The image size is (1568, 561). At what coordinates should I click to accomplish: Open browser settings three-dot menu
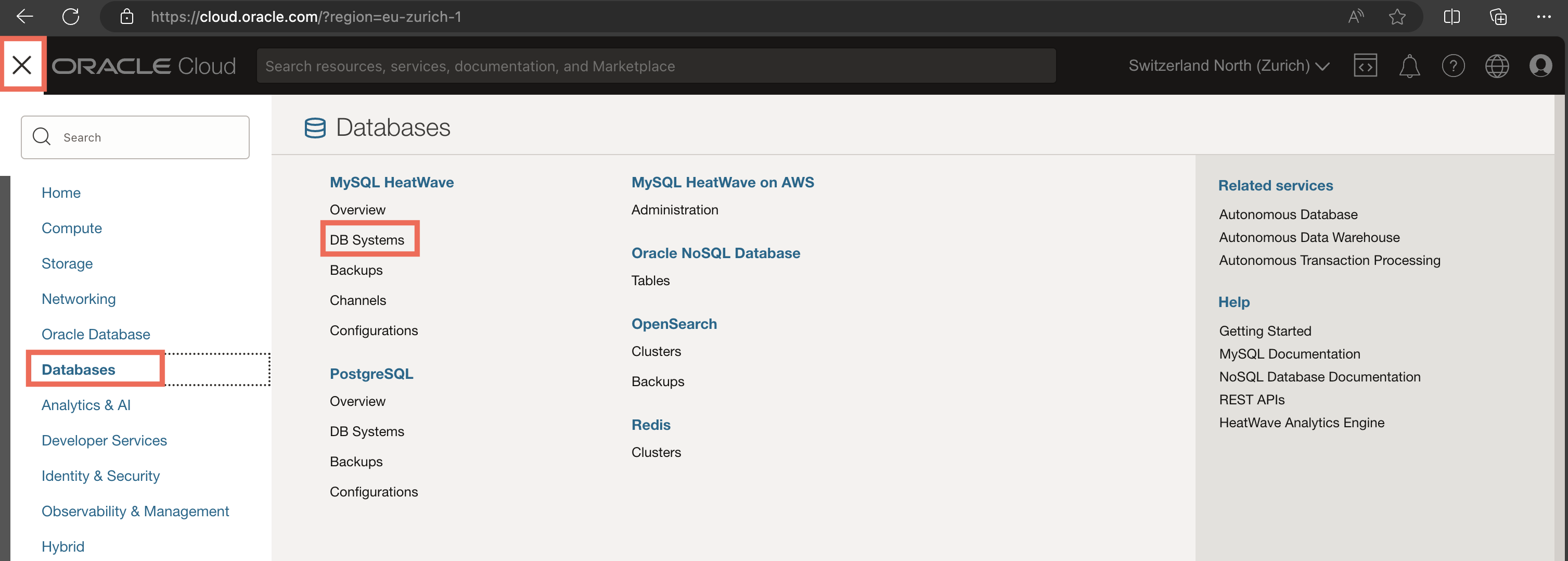(1544, 17)
